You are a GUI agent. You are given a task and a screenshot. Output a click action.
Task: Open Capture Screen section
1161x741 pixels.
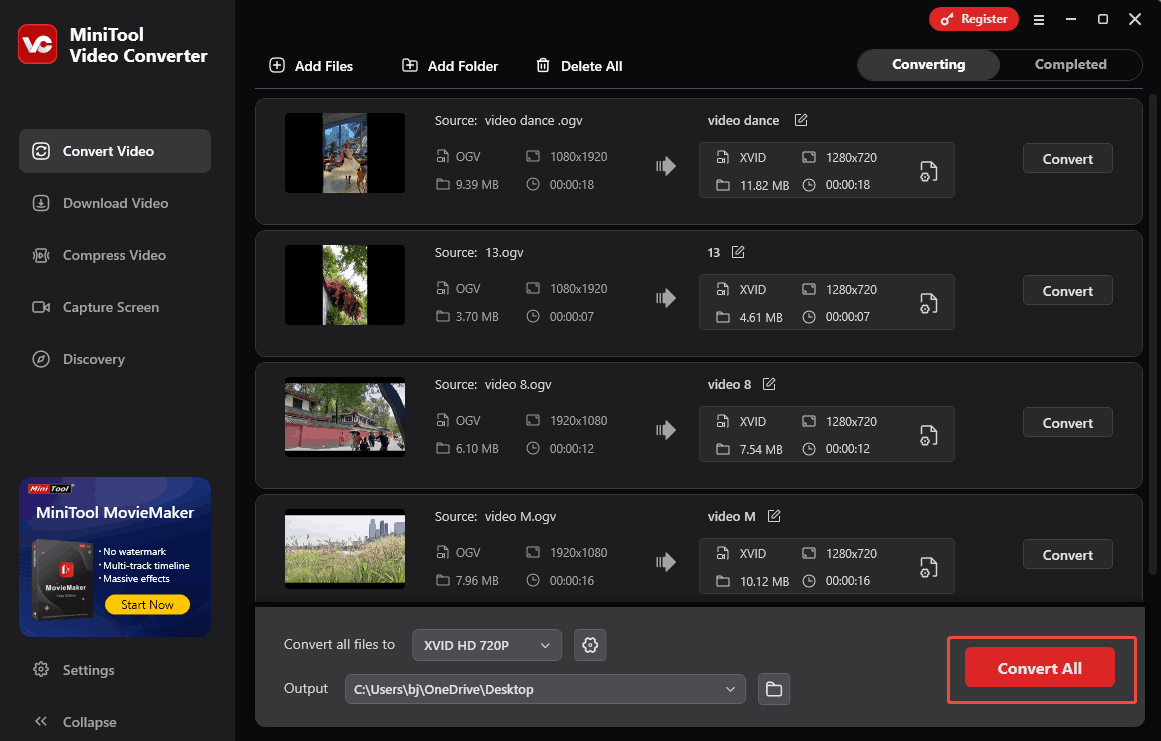[115, 306]
